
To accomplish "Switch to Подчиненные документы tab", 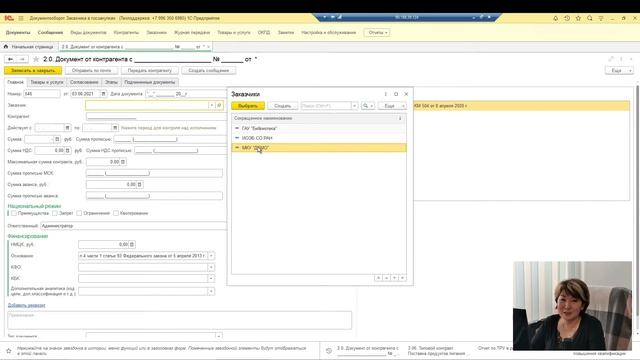I will (x=150, y=82).
